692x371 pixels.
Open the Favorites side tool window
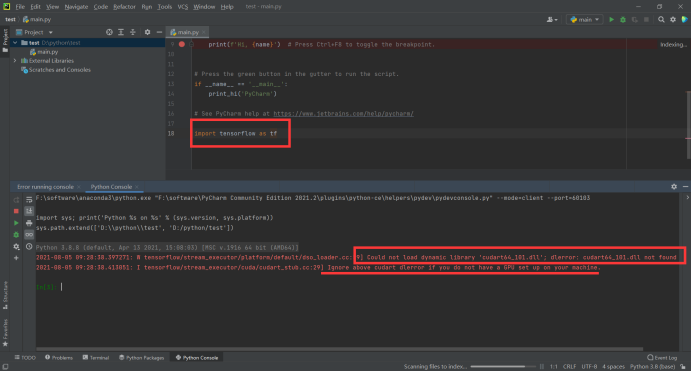(x=5, y=332)
